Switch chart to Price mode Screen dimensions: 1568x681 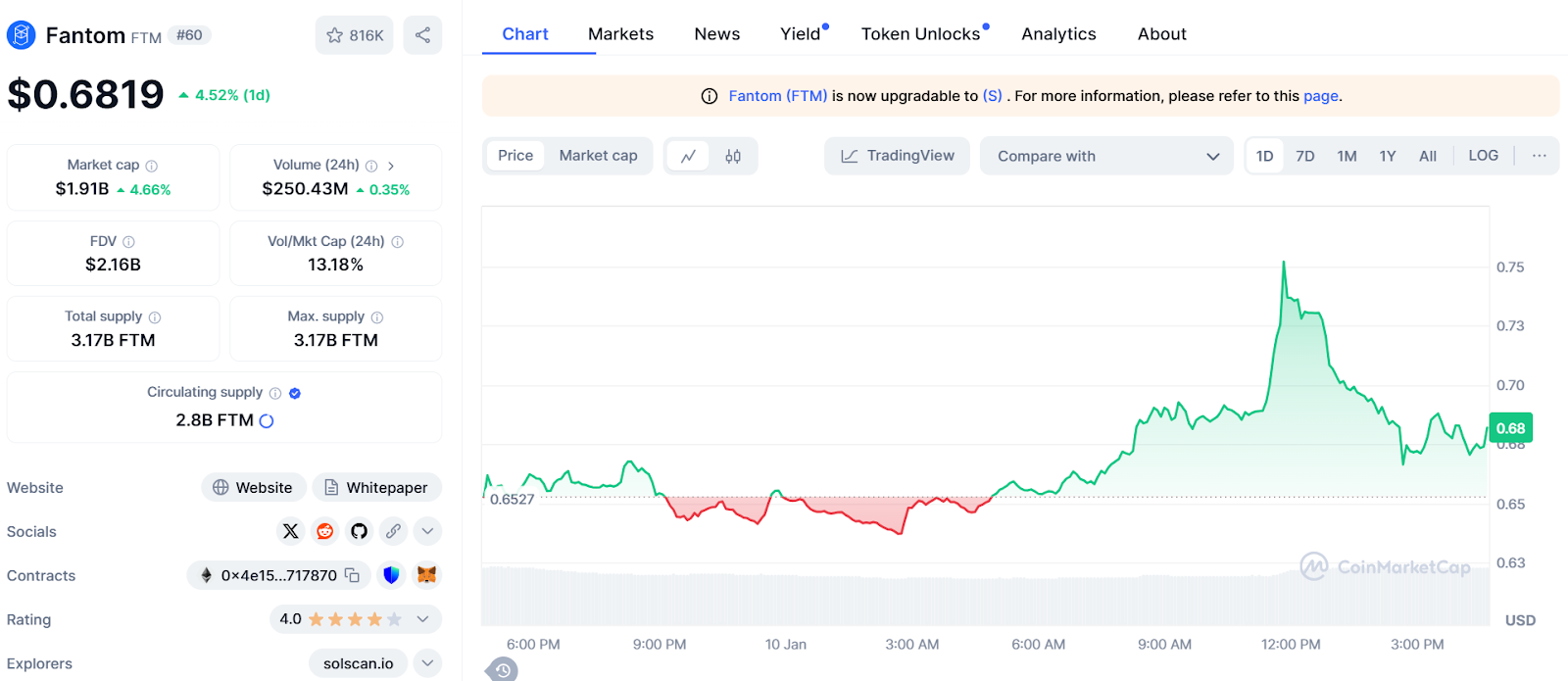(x=515, y=156)
